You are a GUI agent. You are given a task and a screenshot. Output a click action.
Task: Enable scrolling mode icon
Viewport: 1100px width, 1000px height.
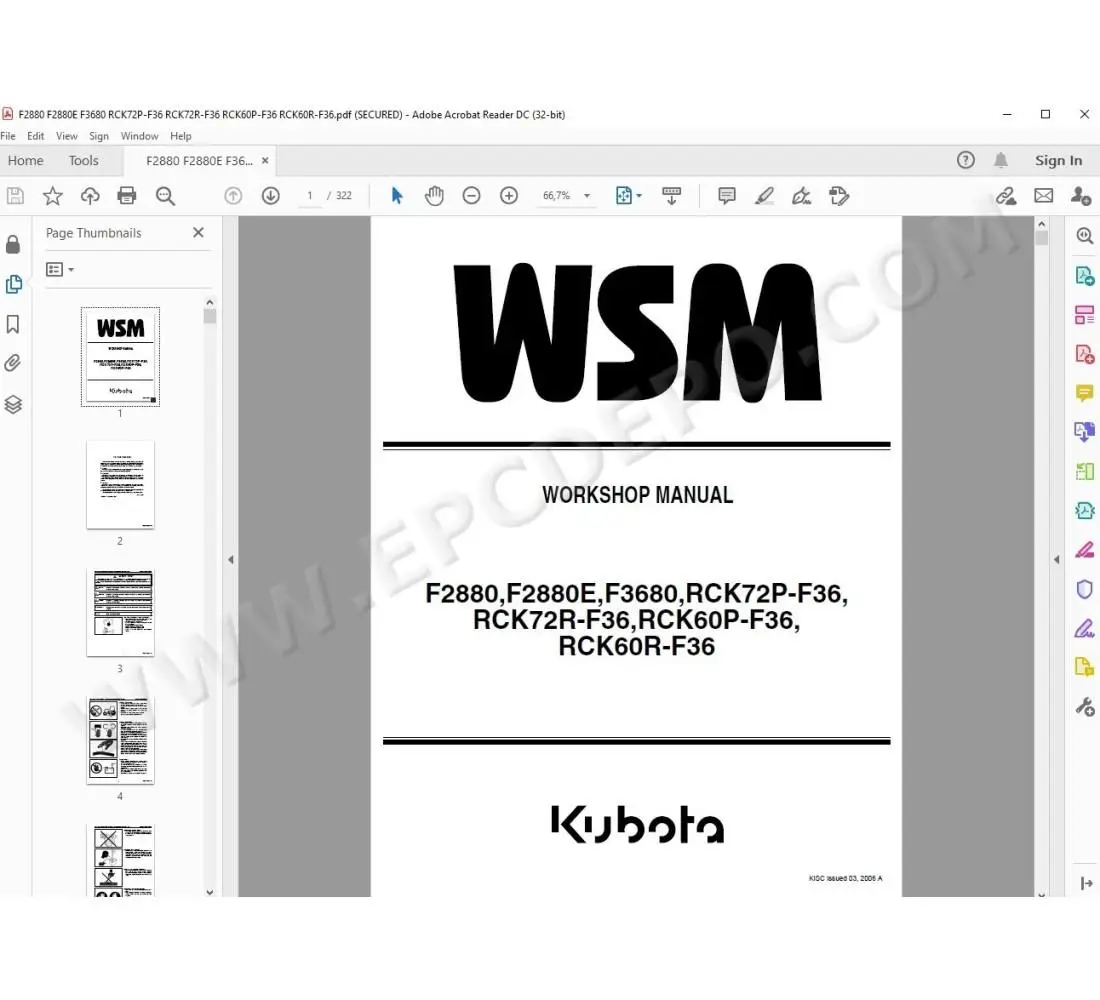[x=671, y=196]
